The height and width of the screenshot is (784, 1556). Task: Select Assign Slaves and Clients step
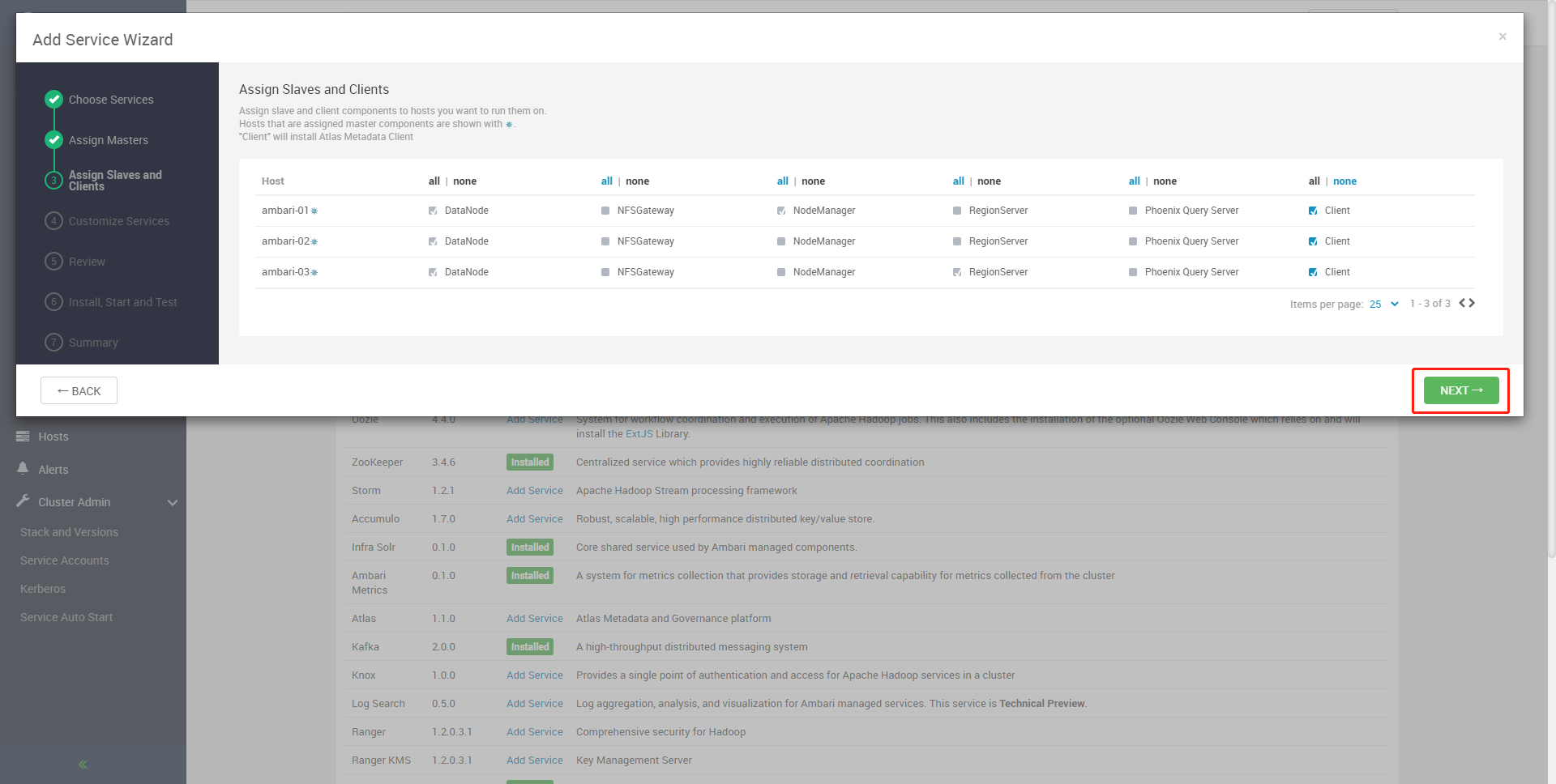tap(115, 181)
